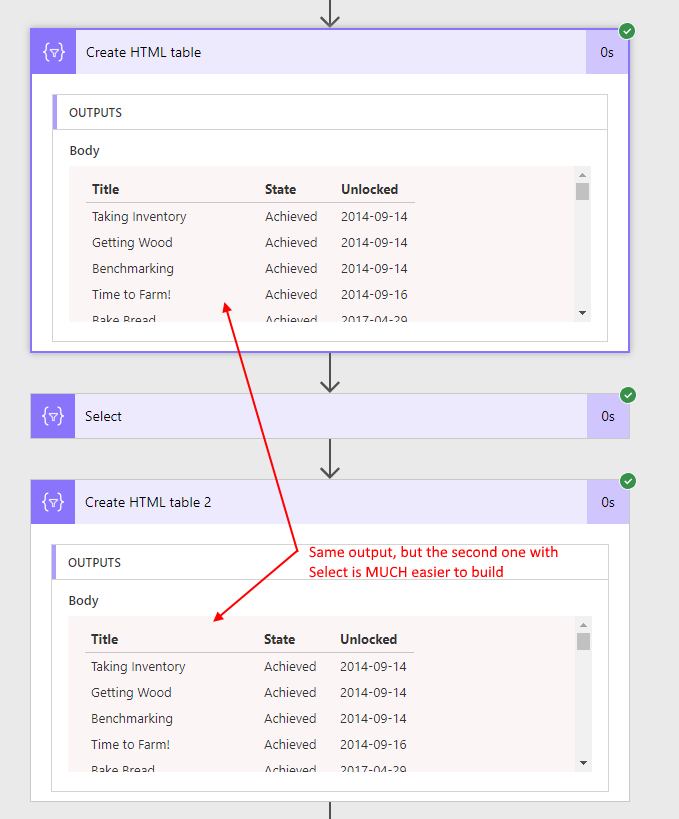Click green success checkmark on Create HTML table 2
Image resolution: width=679 pixels, height=819 pixels.
627,481
